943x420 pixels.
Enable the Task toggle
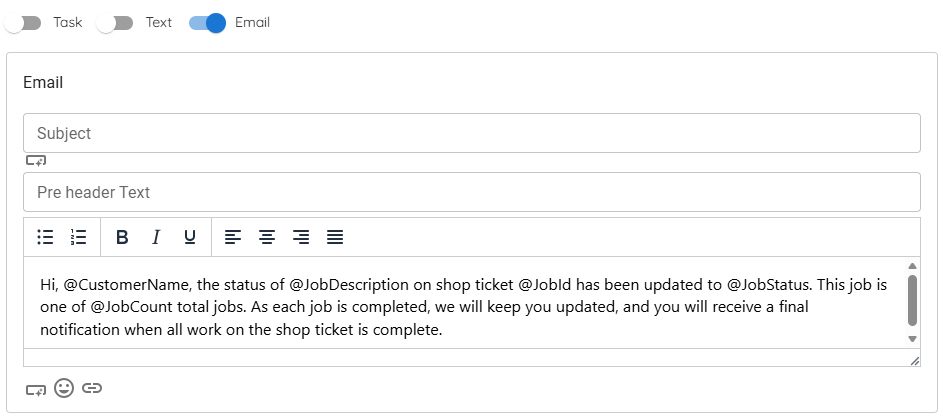point(24,22)
